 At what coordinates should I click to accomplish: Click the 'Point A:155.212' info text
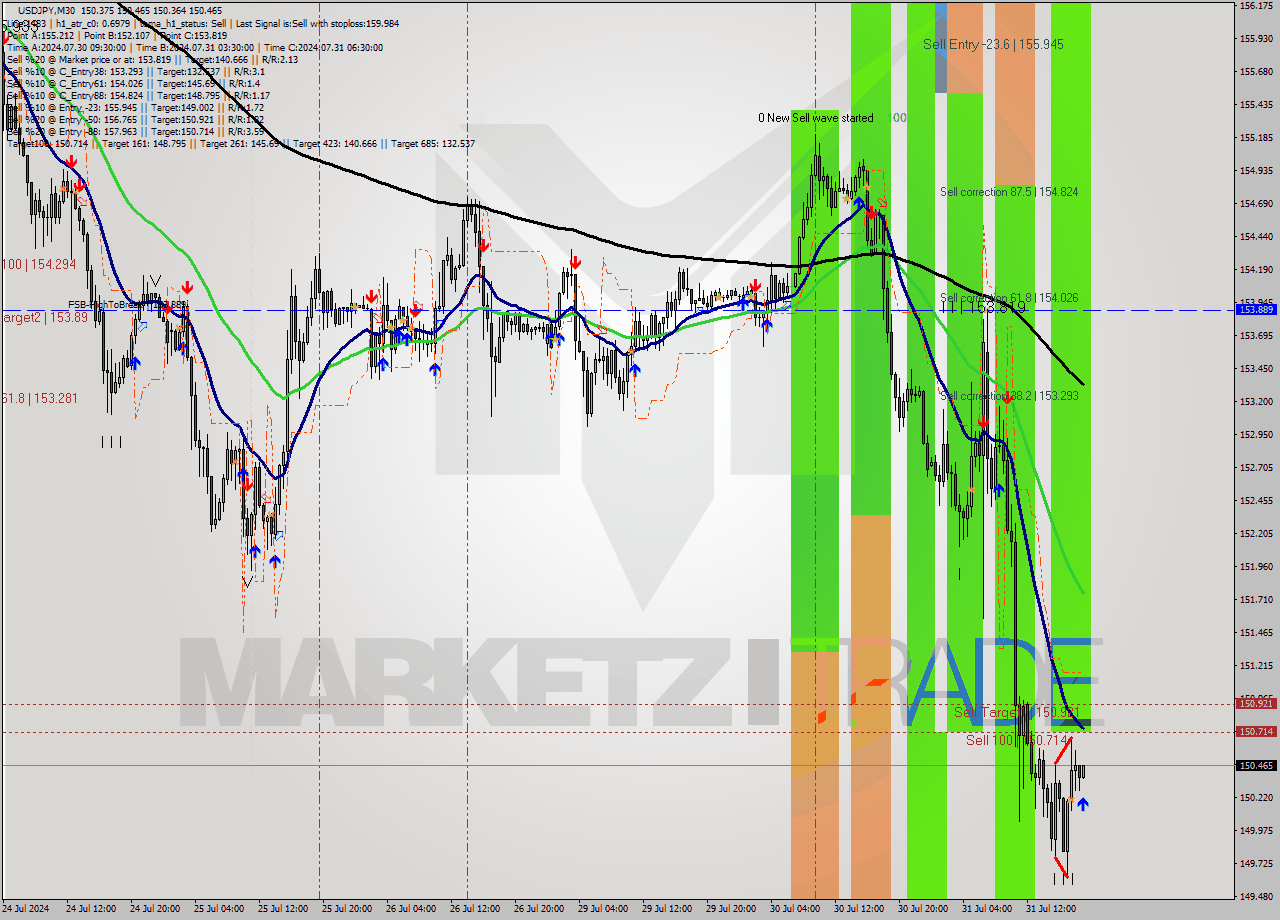pos(40,35)
